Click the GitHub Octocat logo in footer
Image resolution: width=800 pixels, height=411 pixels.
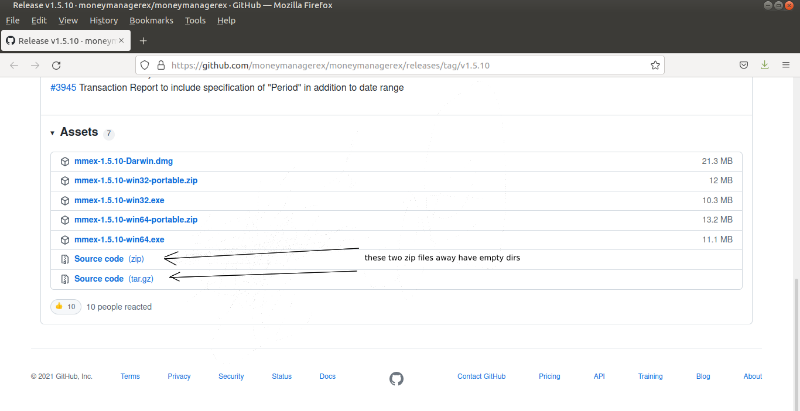click(x=396, y=378)
